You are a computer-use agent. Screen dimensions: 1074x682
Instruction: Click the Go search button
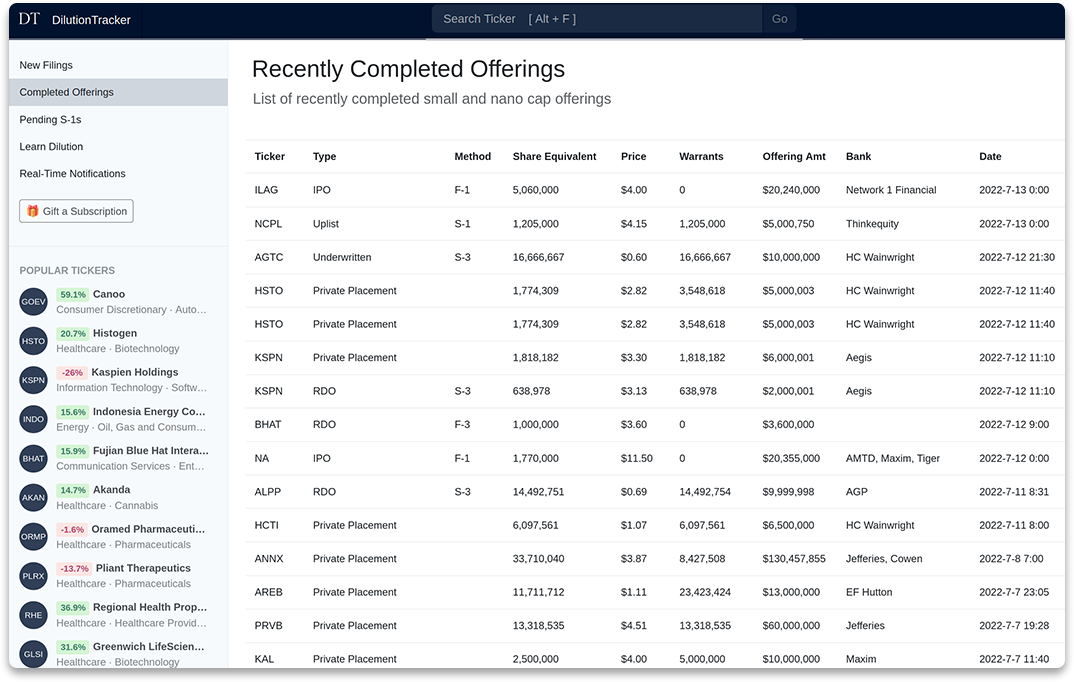[x=779, y=19]
